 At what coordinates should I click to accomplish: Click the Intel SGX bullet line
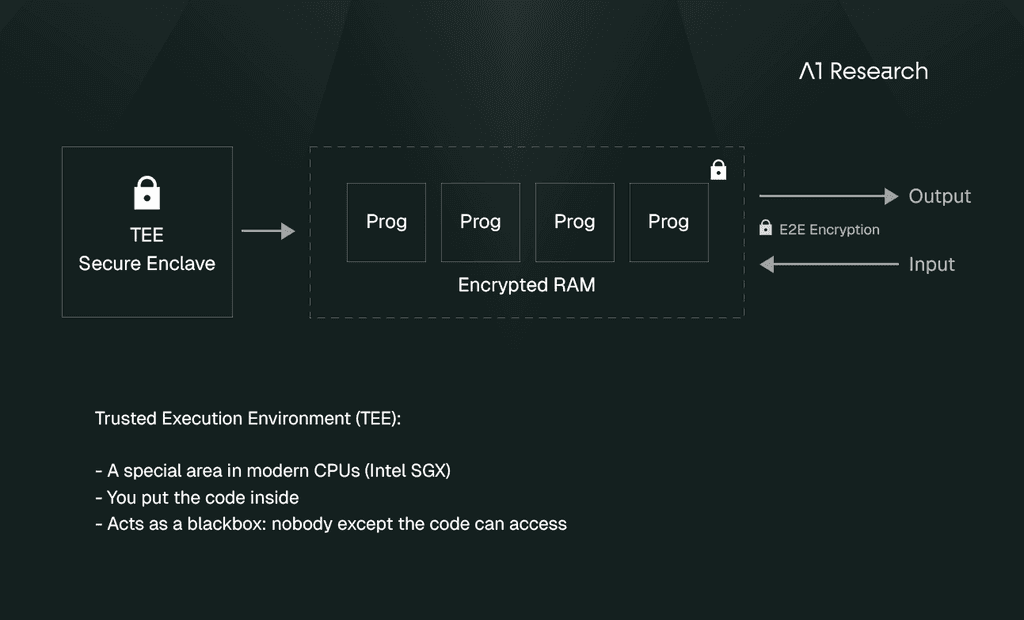(273, 470)
